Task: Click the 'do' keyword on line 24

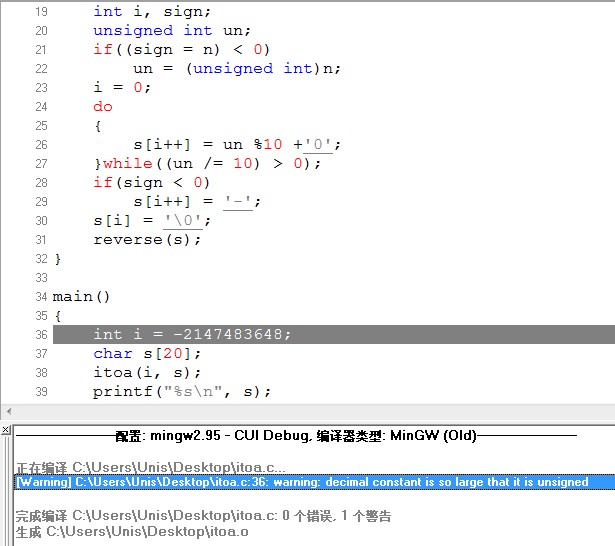Action: (x=103, y=106)
